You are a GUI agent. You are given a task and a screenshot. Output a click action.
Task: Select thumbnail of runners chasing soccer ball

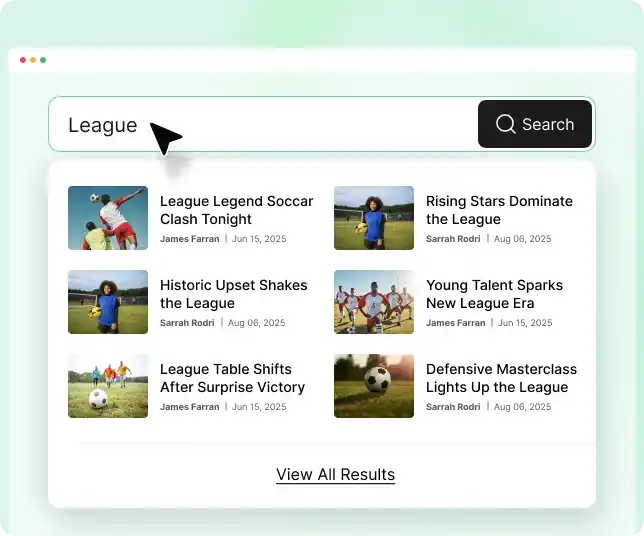point(108,386)
